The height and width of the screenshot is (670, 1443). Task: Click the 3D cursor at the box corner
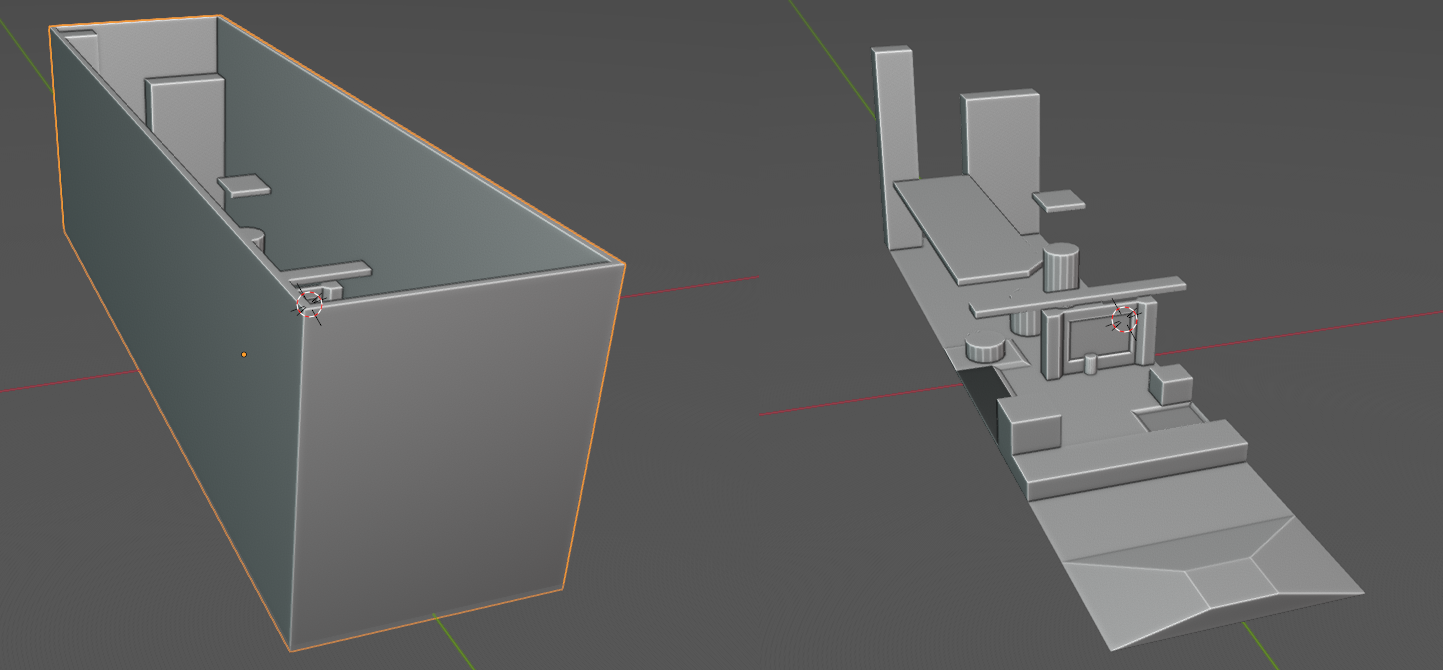point(310,303)
